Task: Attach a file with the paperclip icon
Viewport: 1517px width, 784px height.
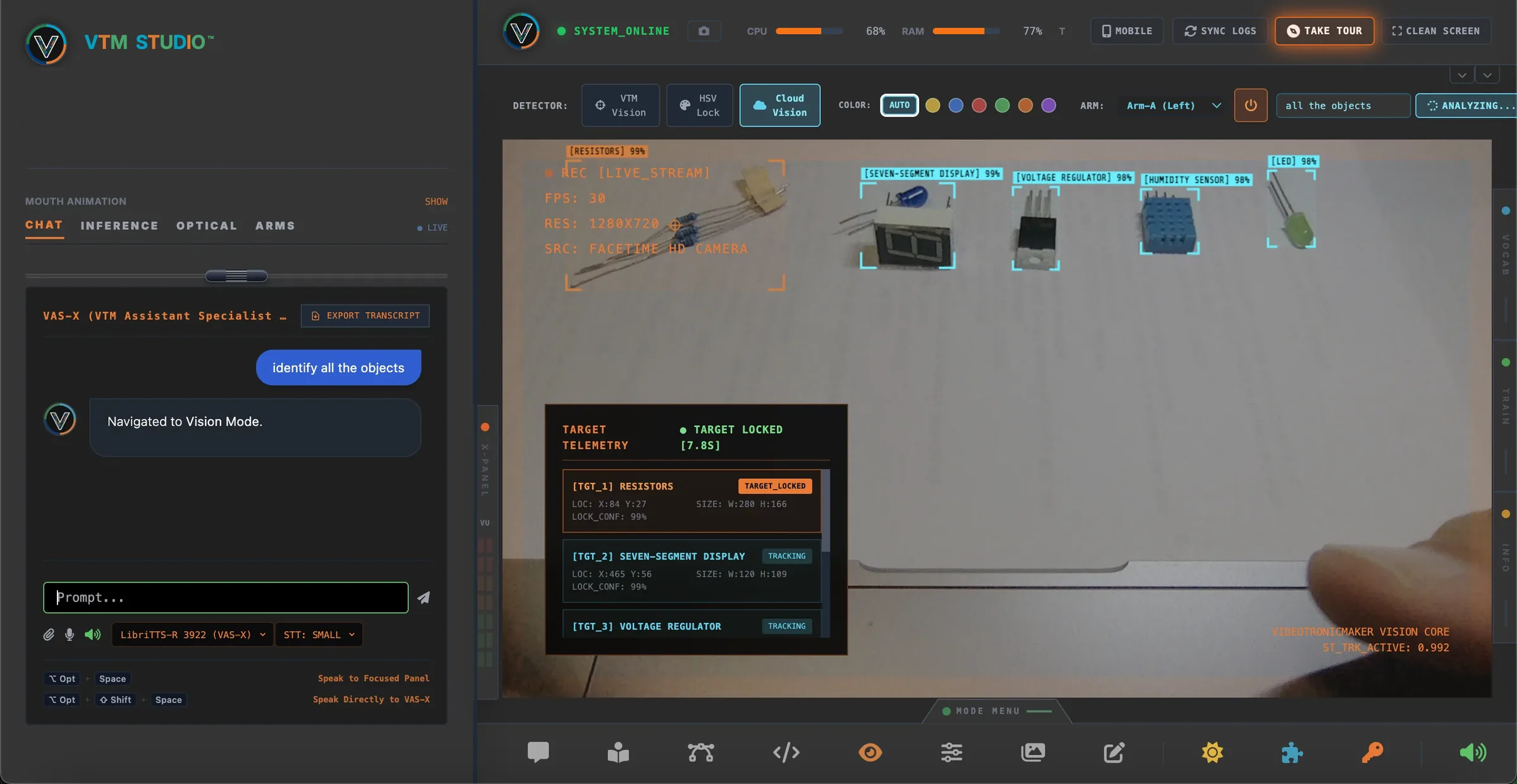Action: (x=49, y=634)
